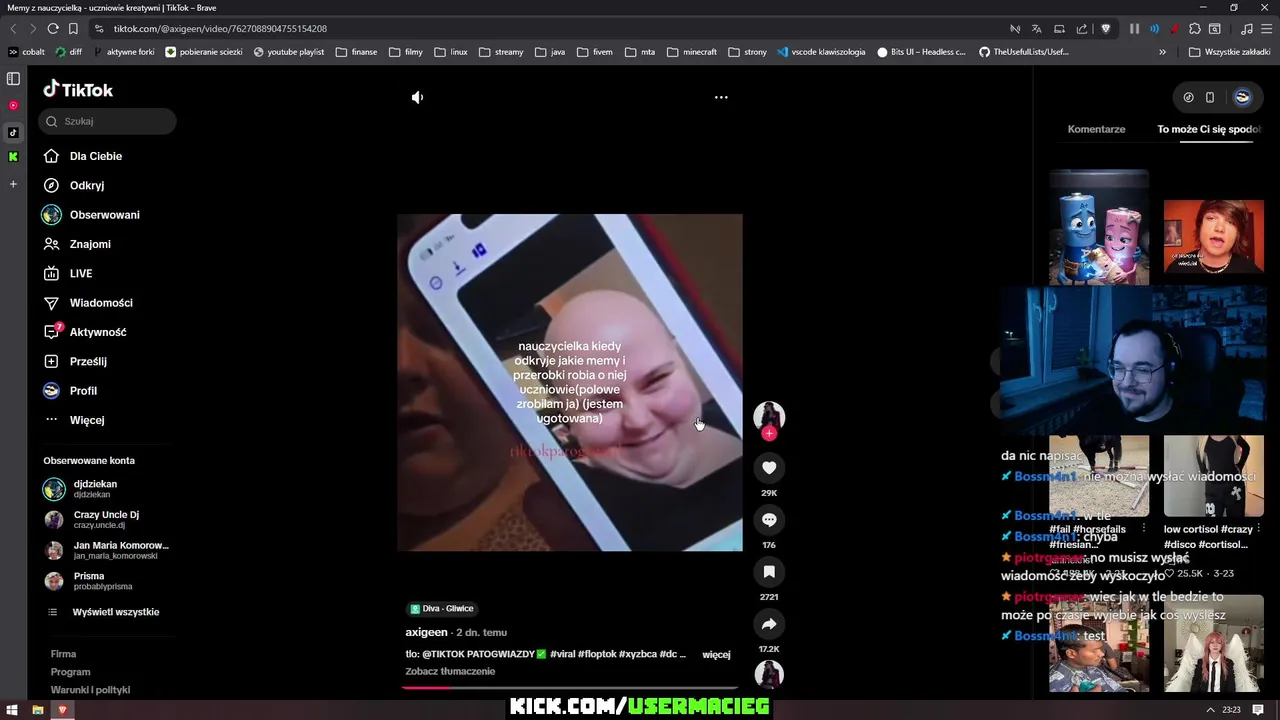Screen dimensions: 1280x720
Task: Open followed account Crazy Uncle Dj
Action: tap(106, 519)
